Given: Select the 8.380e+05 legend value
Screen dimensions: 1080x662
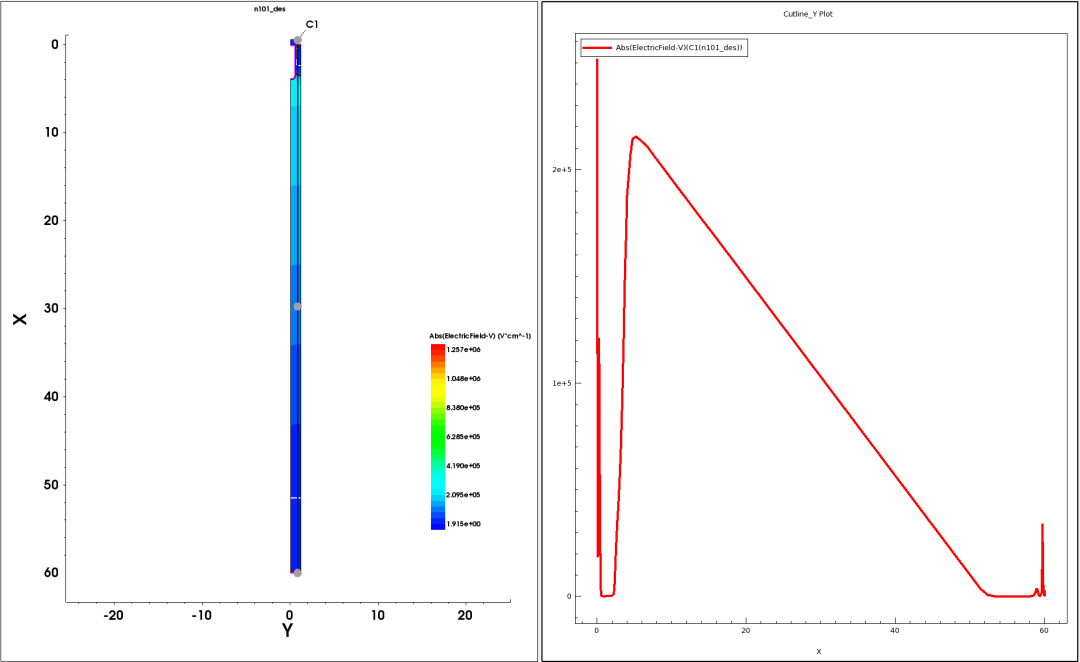Looking at the screenshot, I should (x=464, y=408).
